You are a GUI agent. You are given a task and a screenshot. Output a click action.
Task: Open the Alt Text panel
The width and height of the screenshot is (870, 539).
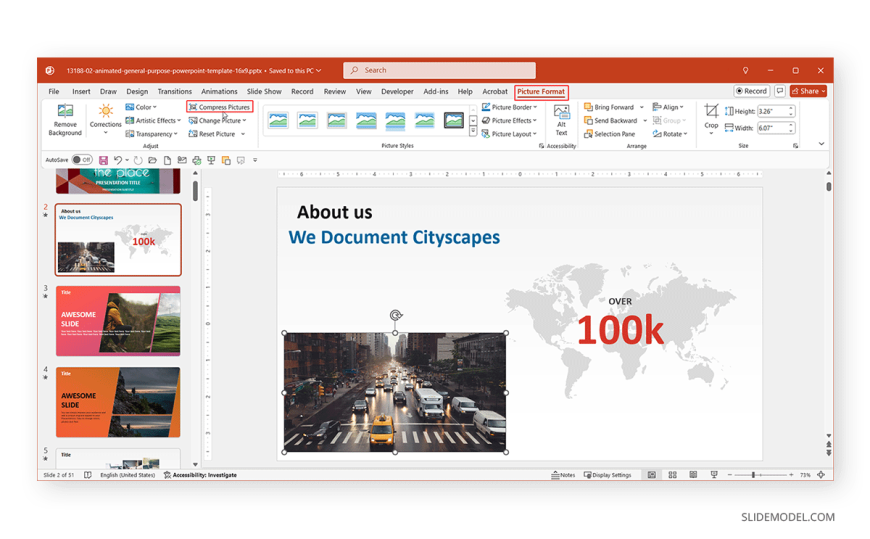561,120
